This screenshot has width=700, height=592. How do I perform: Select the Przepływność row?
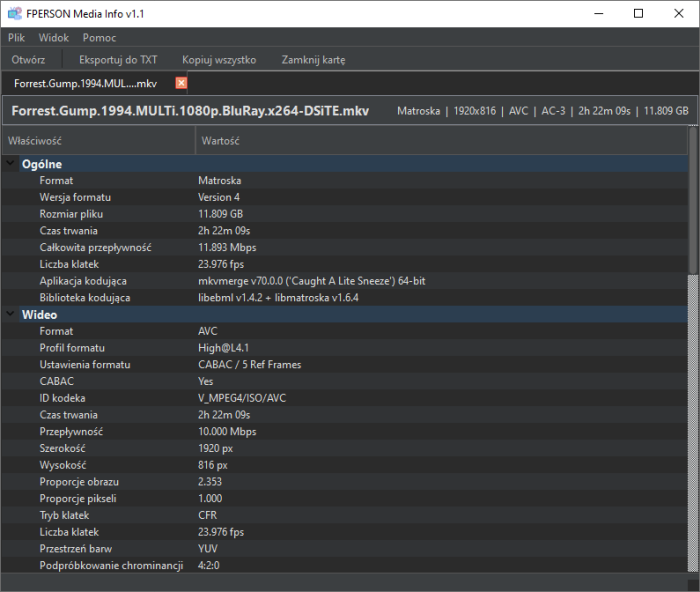(x=345, y=432)
